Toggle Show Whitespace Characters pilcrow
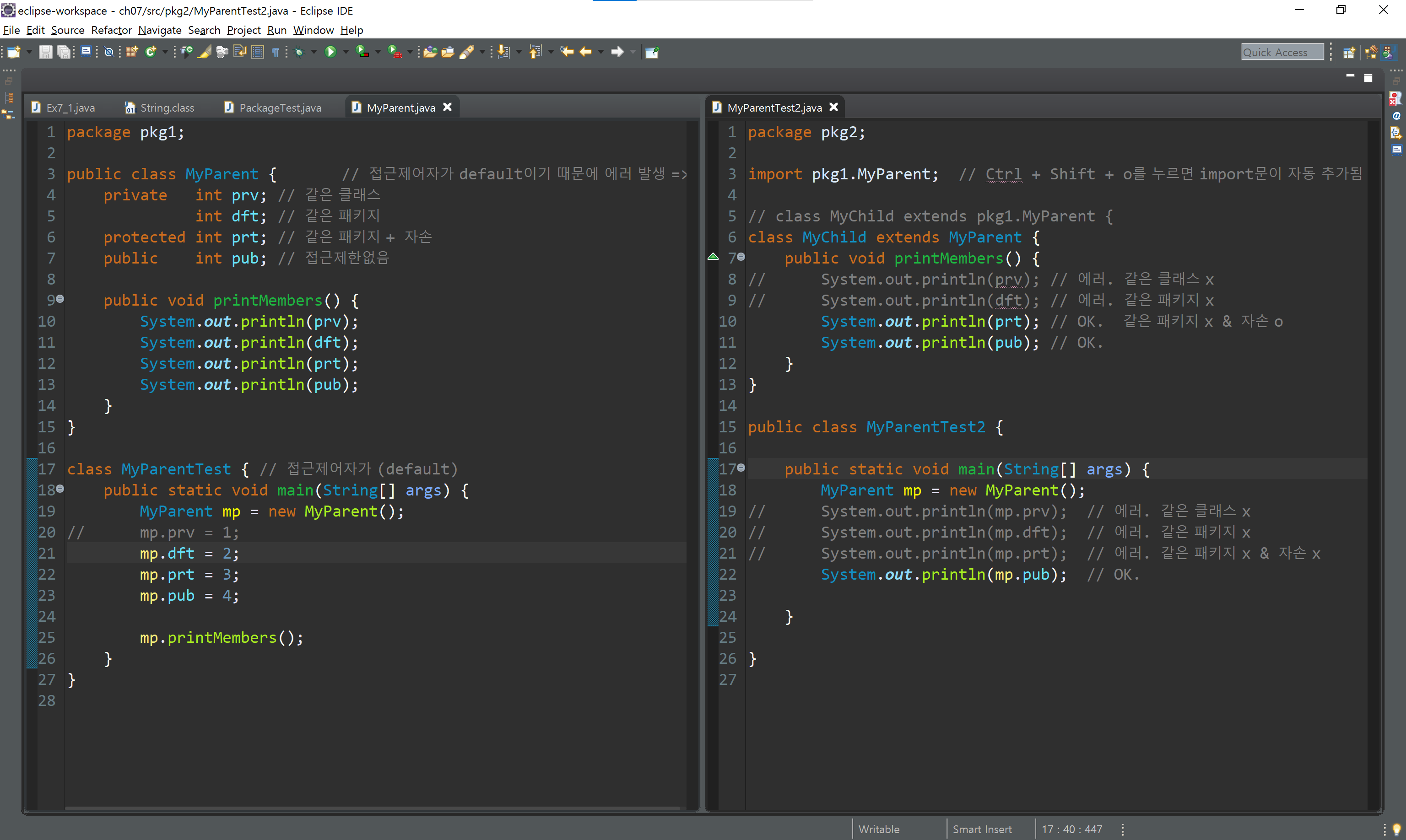 pos(275,52)
